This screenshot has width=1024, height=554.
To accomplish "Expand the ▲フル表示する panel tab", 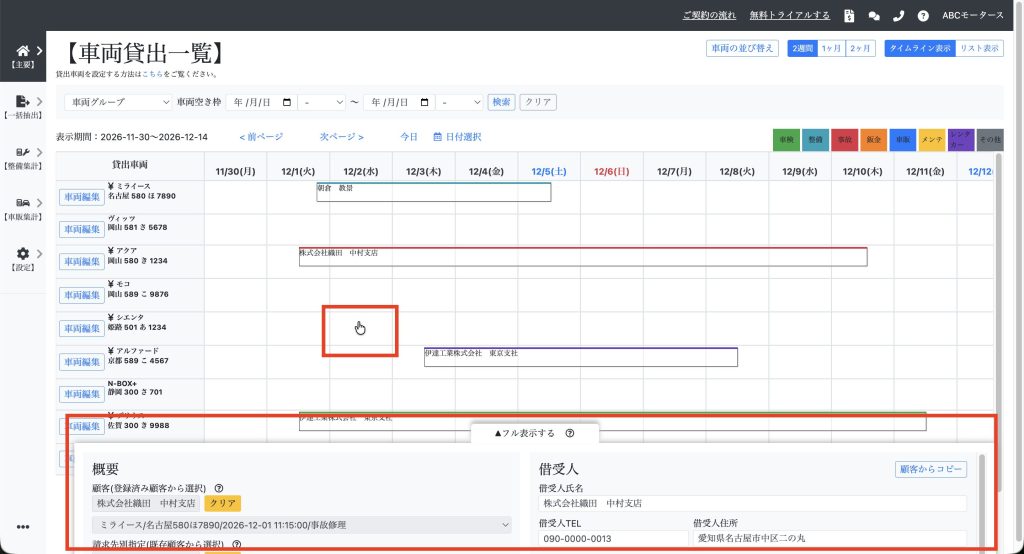I will pos(534,433).
